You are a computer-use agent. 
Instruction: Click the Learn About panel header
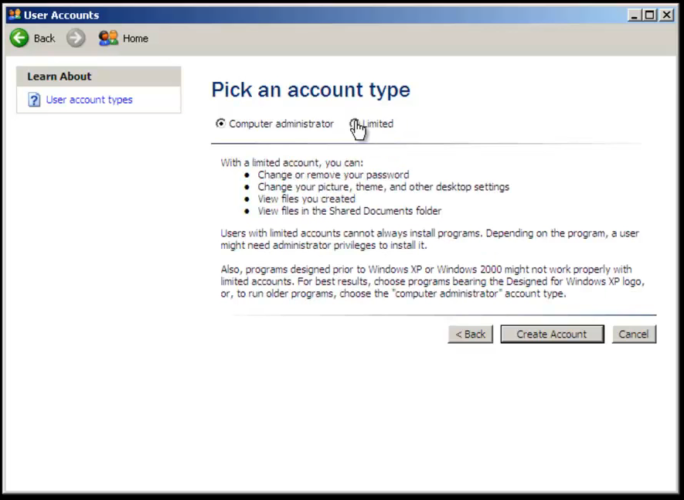click(x=98, y=76)
